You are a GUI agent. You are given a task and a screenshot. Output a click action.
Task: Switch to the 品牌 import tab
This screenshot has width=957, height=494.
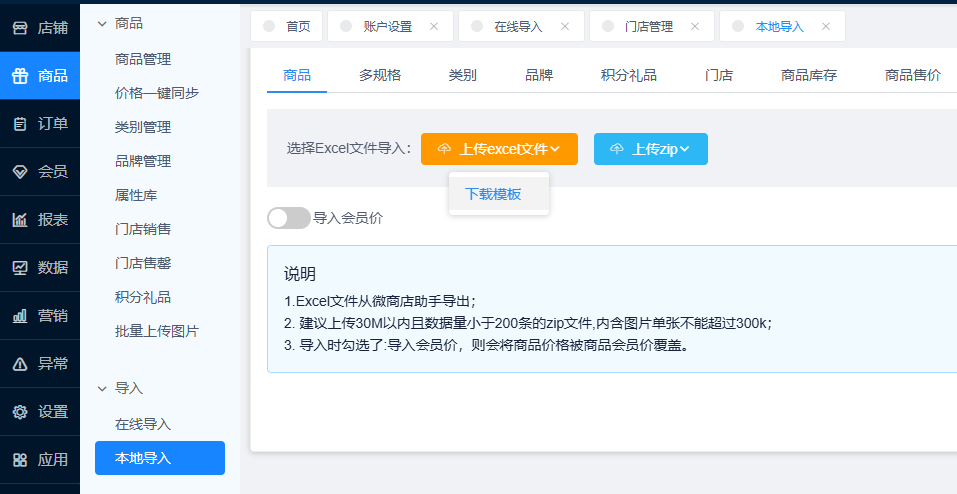pyautogui.click(x=539, y=76)
